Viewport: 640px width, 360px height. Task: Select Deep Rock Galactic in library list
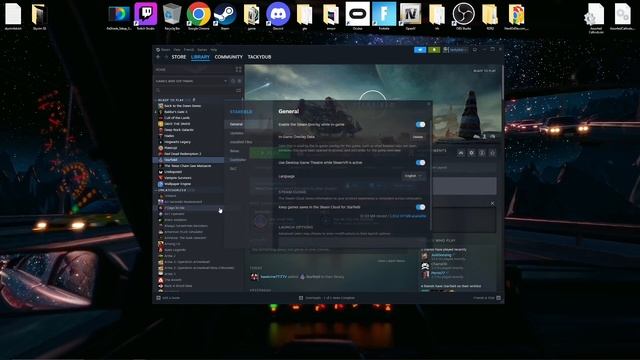(x=179, y=130)
